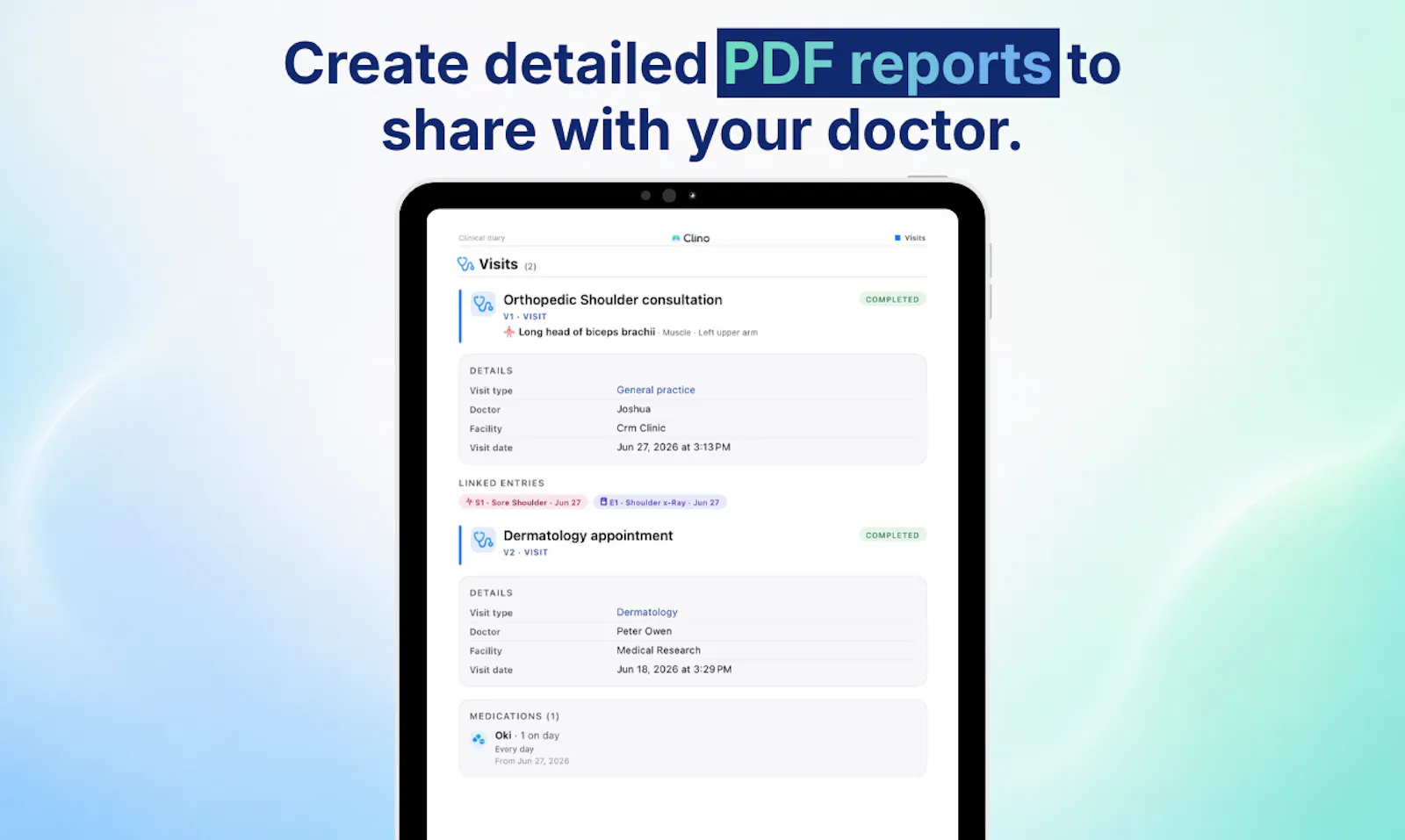Image resolution: width=1405 pixels, height=840 pixels.
Task: Select the Orthopedic Shoulder consultation title
Action: pyautogui.click(x=612, y=299)
